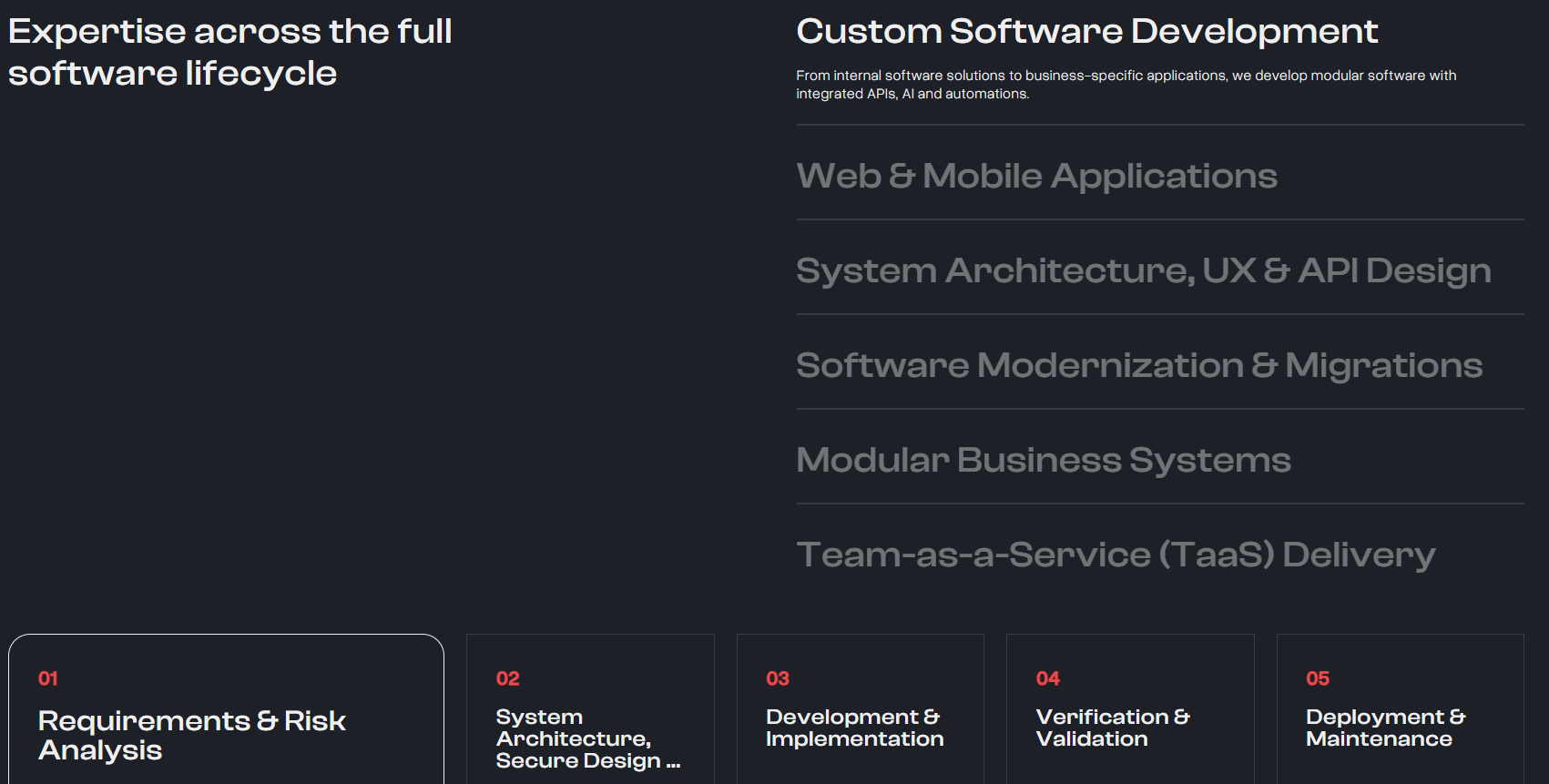
Task: Click the red 05 step number
Action: [x=1318, y=678]
